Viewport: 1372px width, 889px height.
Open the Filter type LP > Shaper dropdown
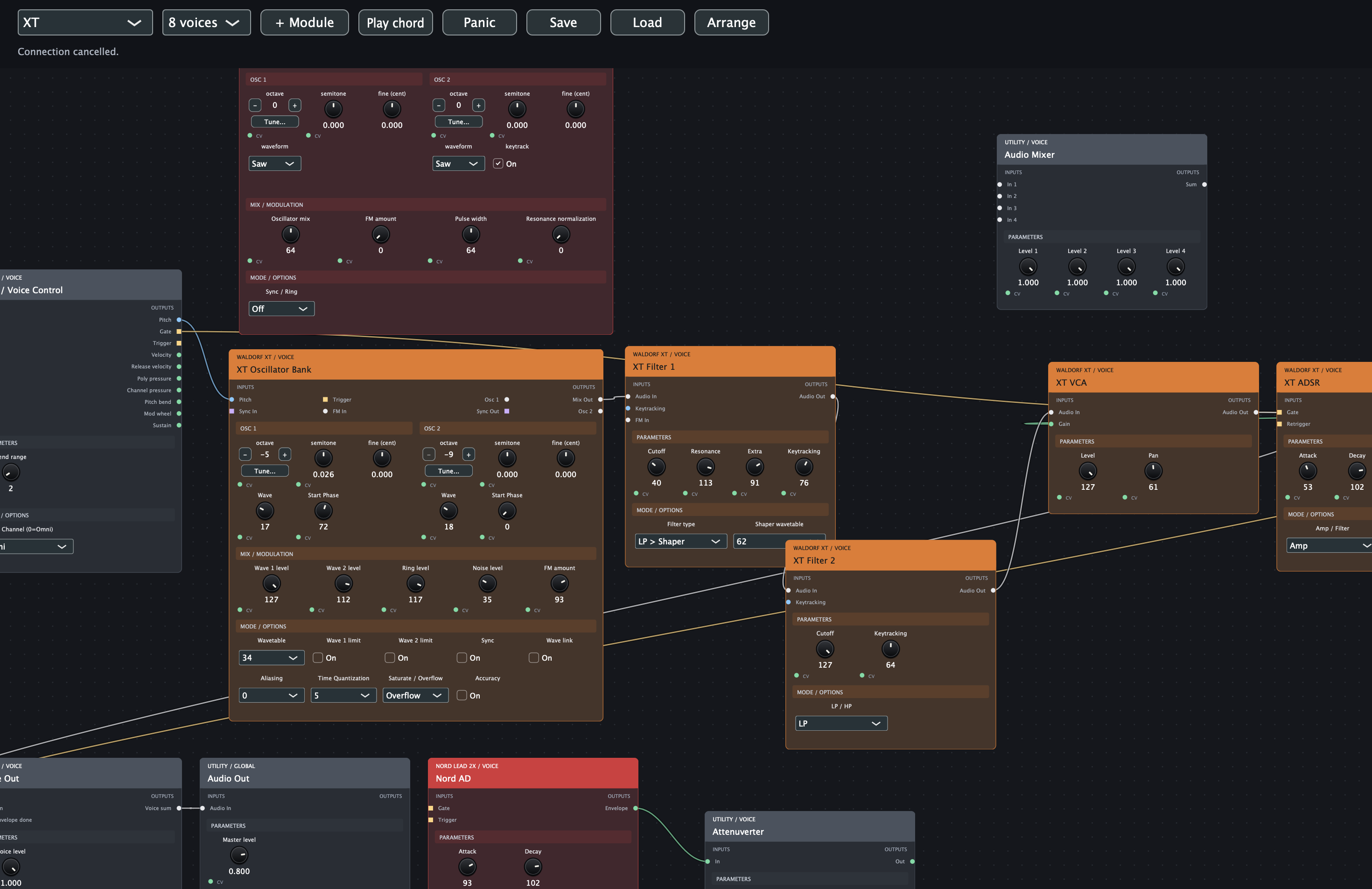(x=681, y=541)
